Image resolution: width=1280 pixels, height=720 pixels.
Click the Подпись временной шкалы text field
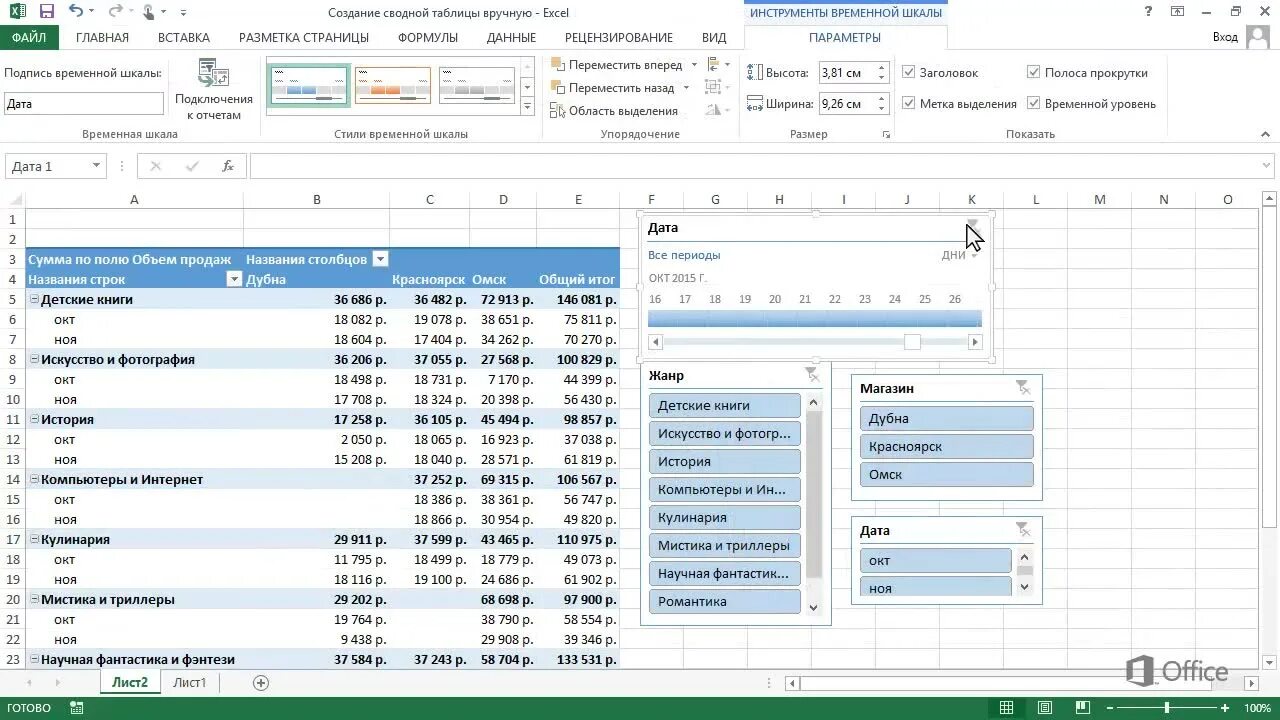[x=84, y=103]
